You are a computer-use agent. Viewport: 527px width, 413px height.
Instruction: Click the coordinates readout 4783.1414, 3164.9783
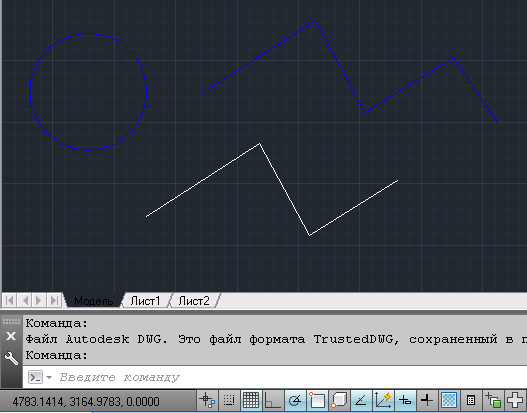(x=86, y=401)
